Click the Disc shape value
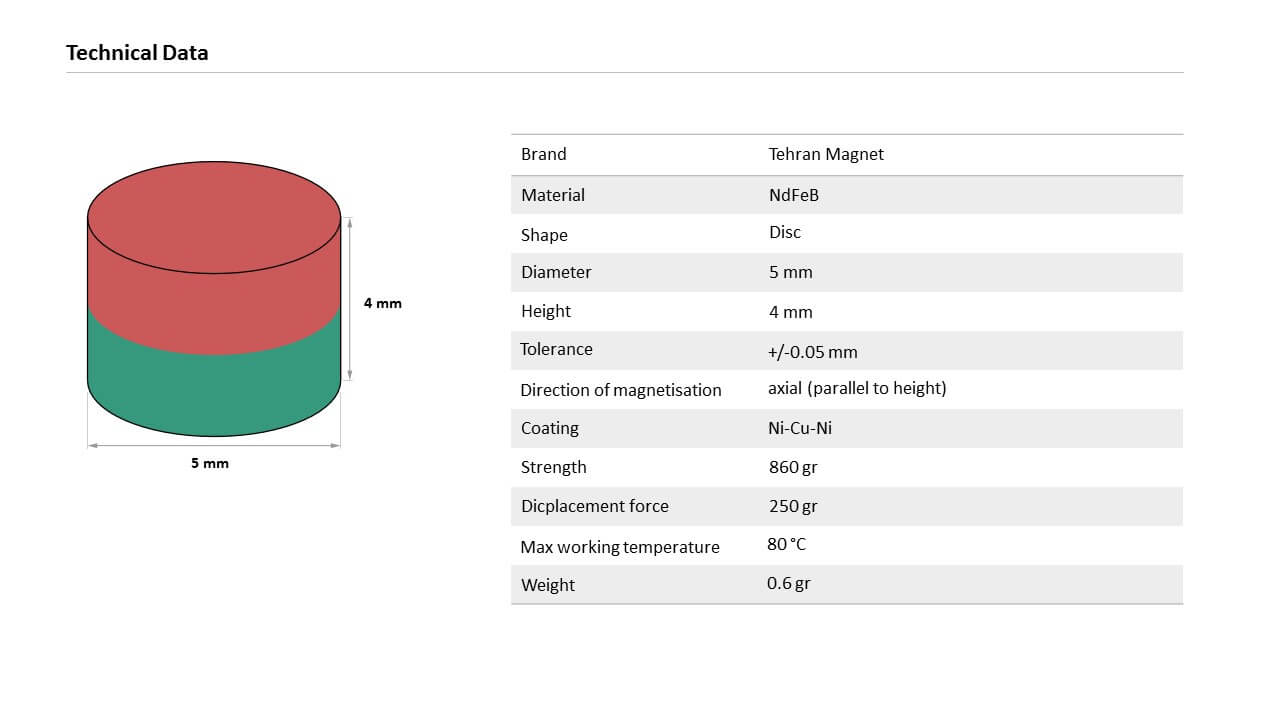Viewport: 1280px width, 720px height. [x=784, y=232]
